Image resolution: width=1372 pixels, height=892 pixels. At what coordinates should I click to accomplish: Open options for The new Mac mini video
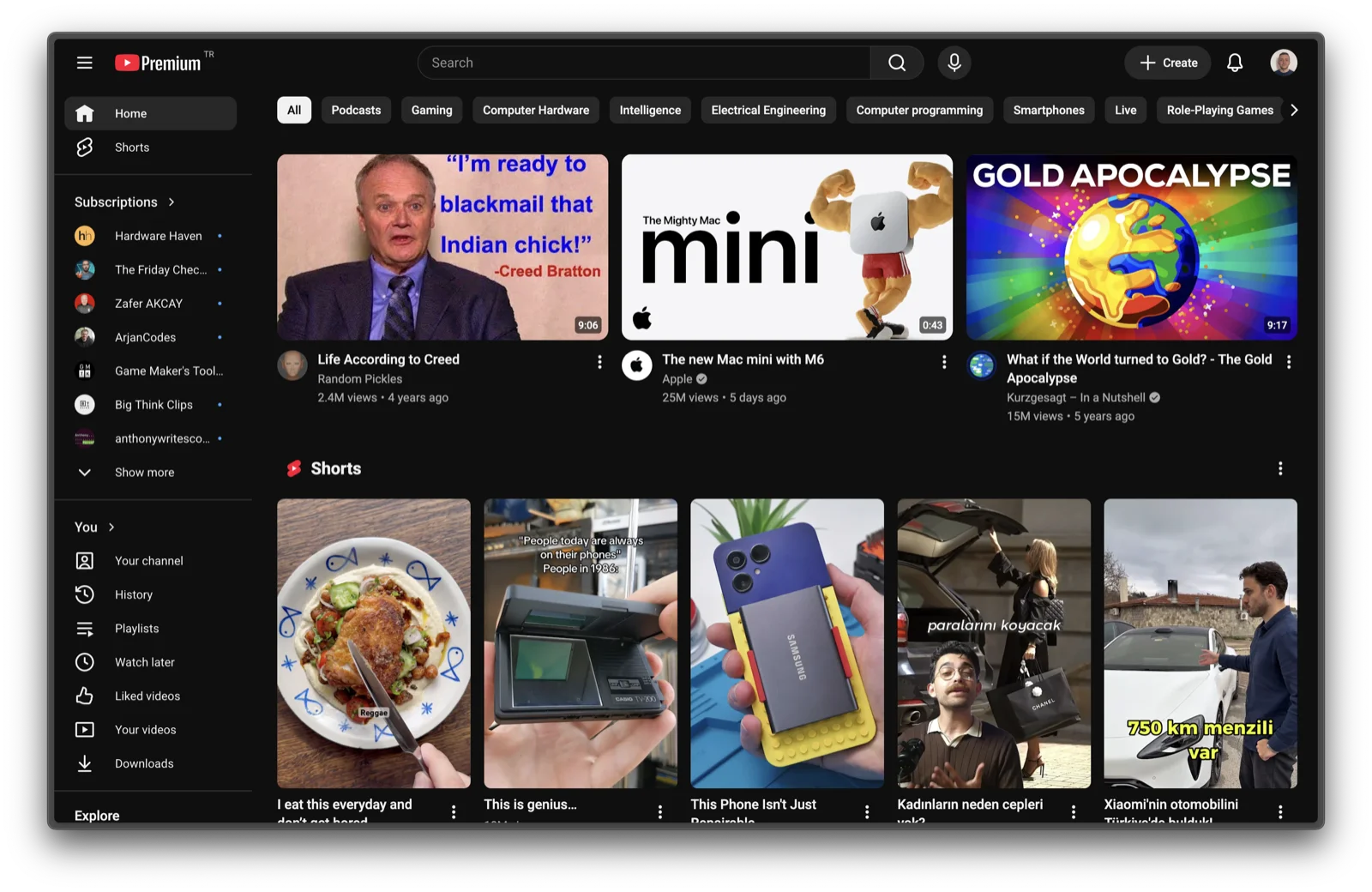click(944, 362)
